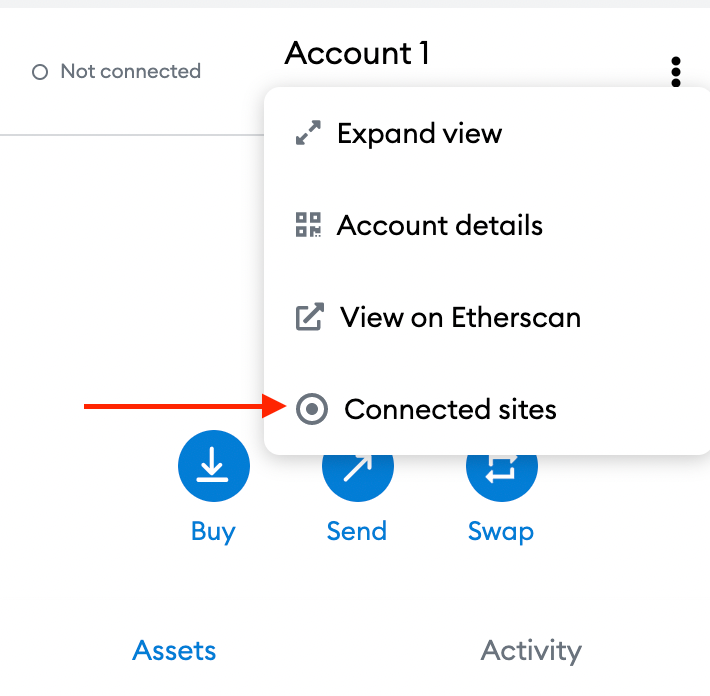This screenshot has width=710, height=696.
Task: Click the Expand view arrows icon
Action: (x=309, y=134)
